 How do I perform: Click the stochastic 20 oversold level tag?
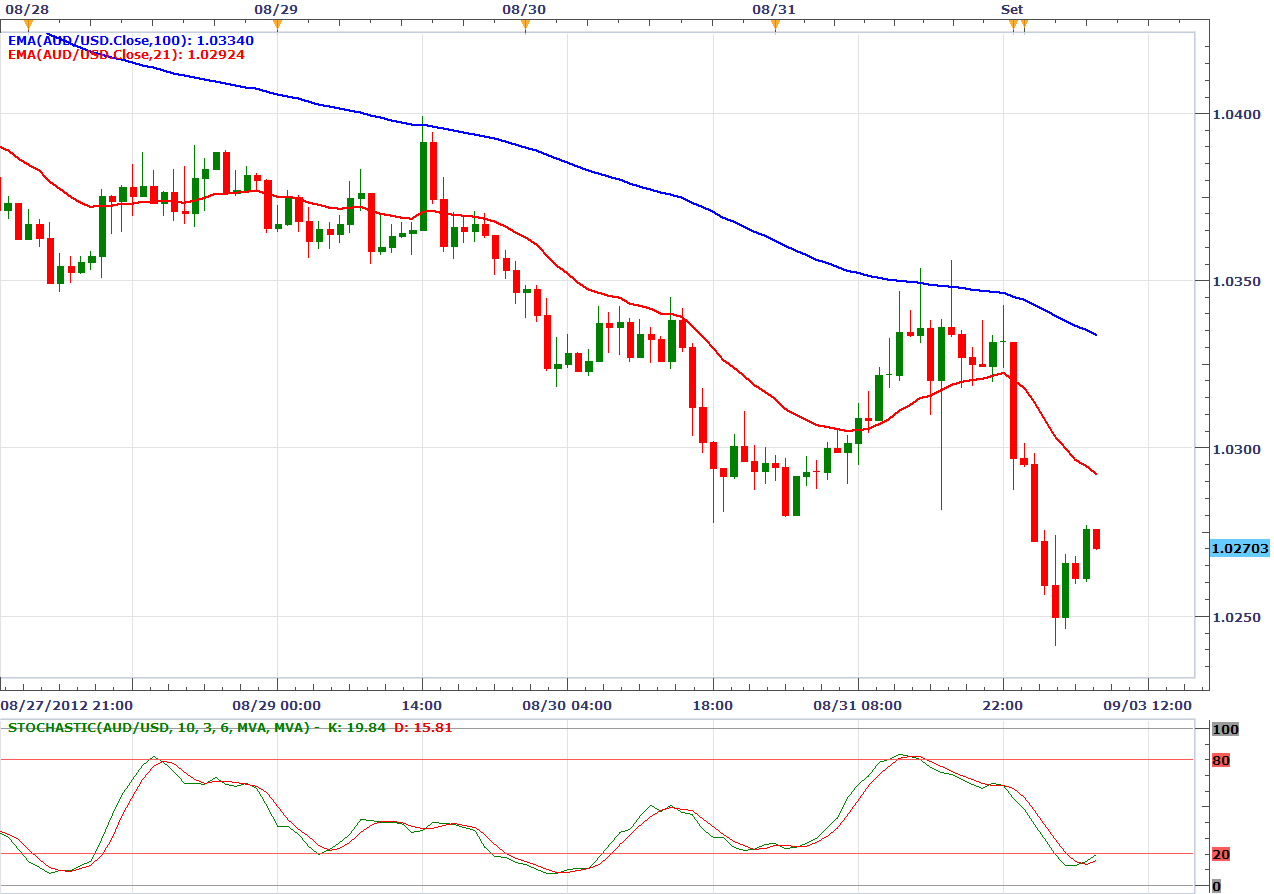[1221, 854]
